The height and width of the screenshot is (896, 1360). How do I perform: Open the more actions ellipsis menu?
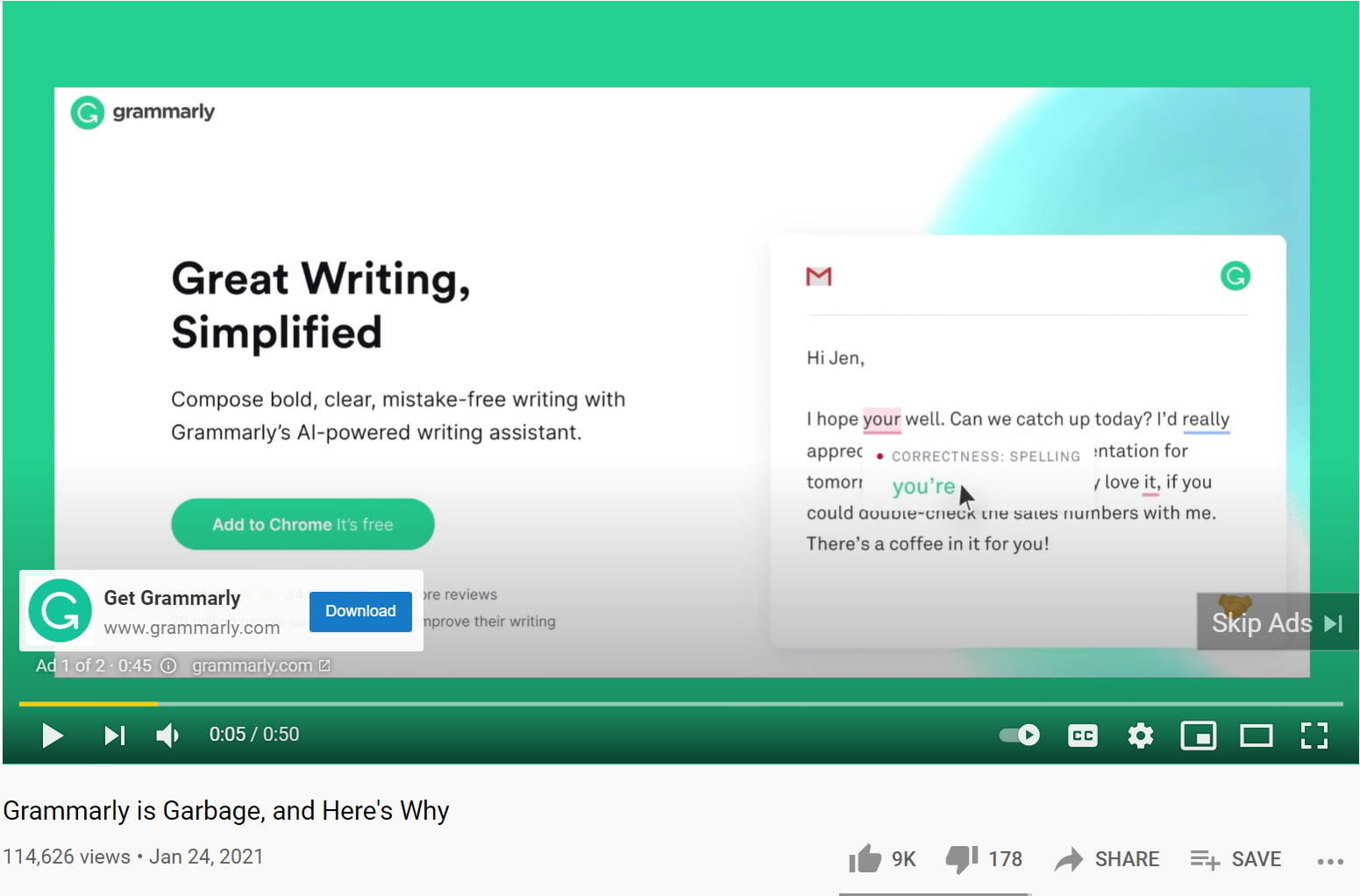[x=1330, y=861]
